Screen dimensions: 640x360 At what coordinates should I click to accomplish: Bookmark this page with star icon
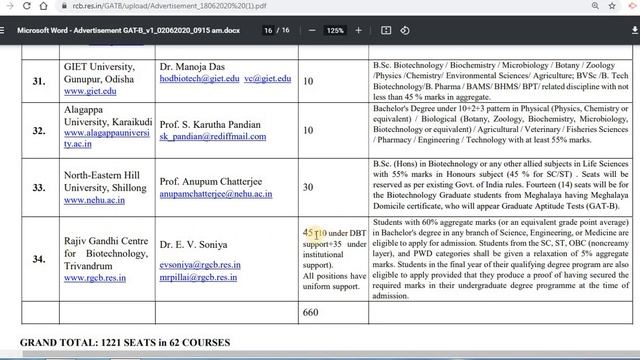point(612,6)
